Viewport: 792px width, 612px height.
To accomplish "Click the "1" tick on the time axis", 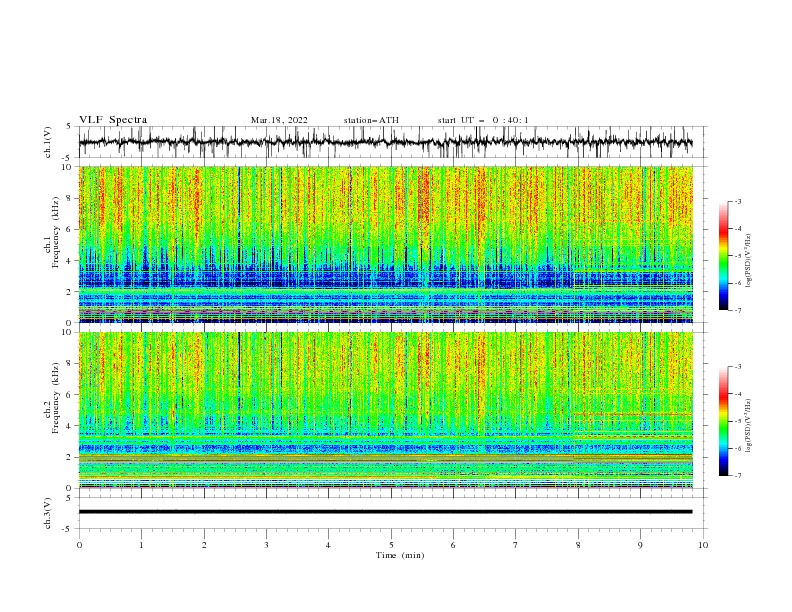I will click(141, 545).
